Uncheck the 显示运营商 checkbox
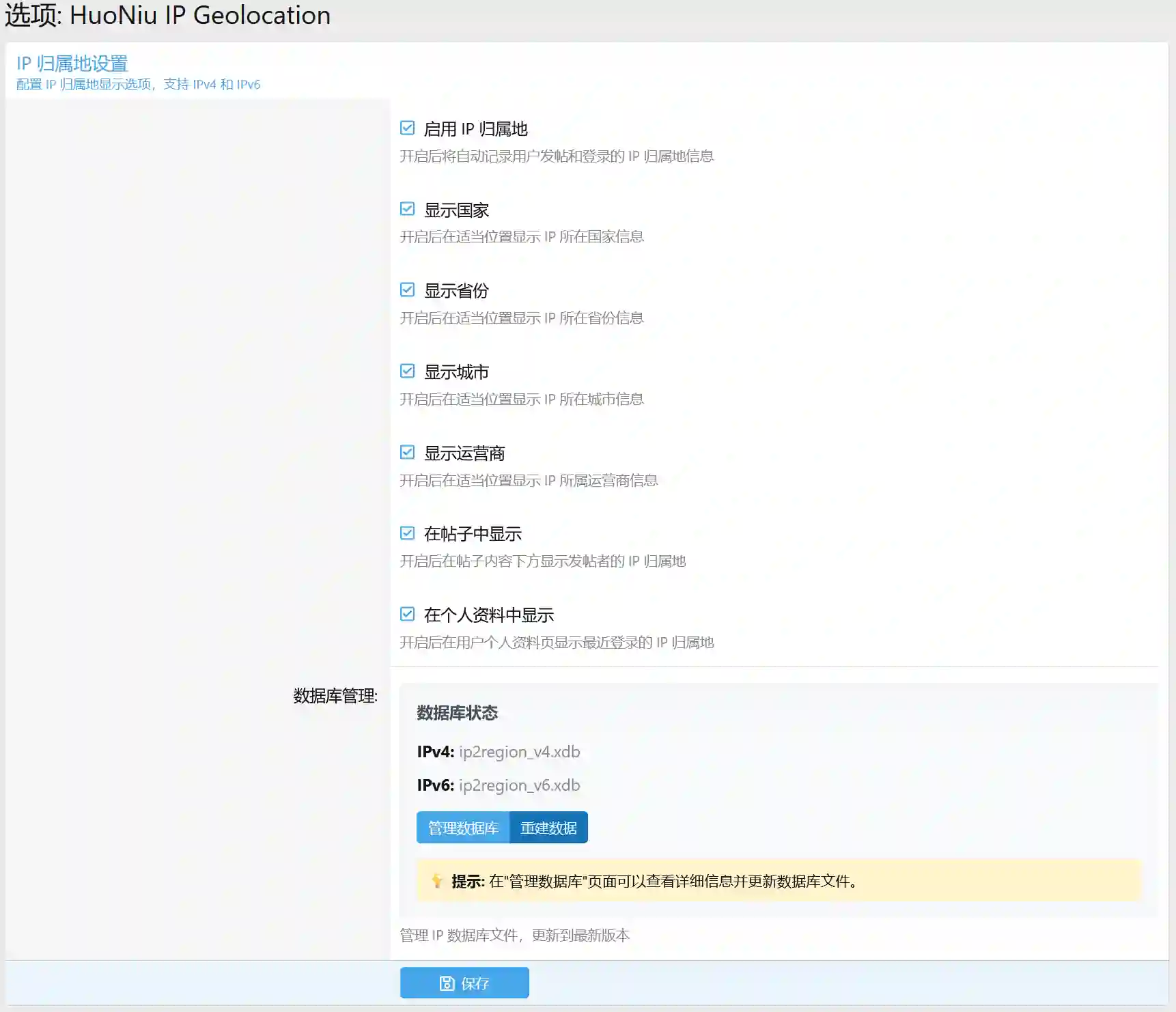The height and width of the screenshot is (1012, 1176). (x=408, y=453)
